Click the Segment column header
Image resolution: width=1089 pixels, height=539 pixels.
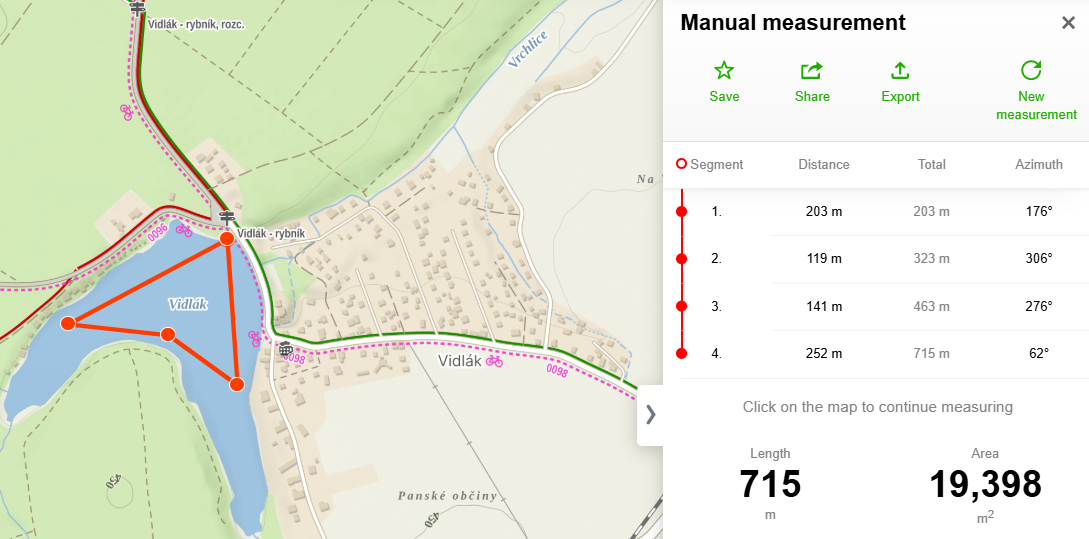(x=716, y=164)
